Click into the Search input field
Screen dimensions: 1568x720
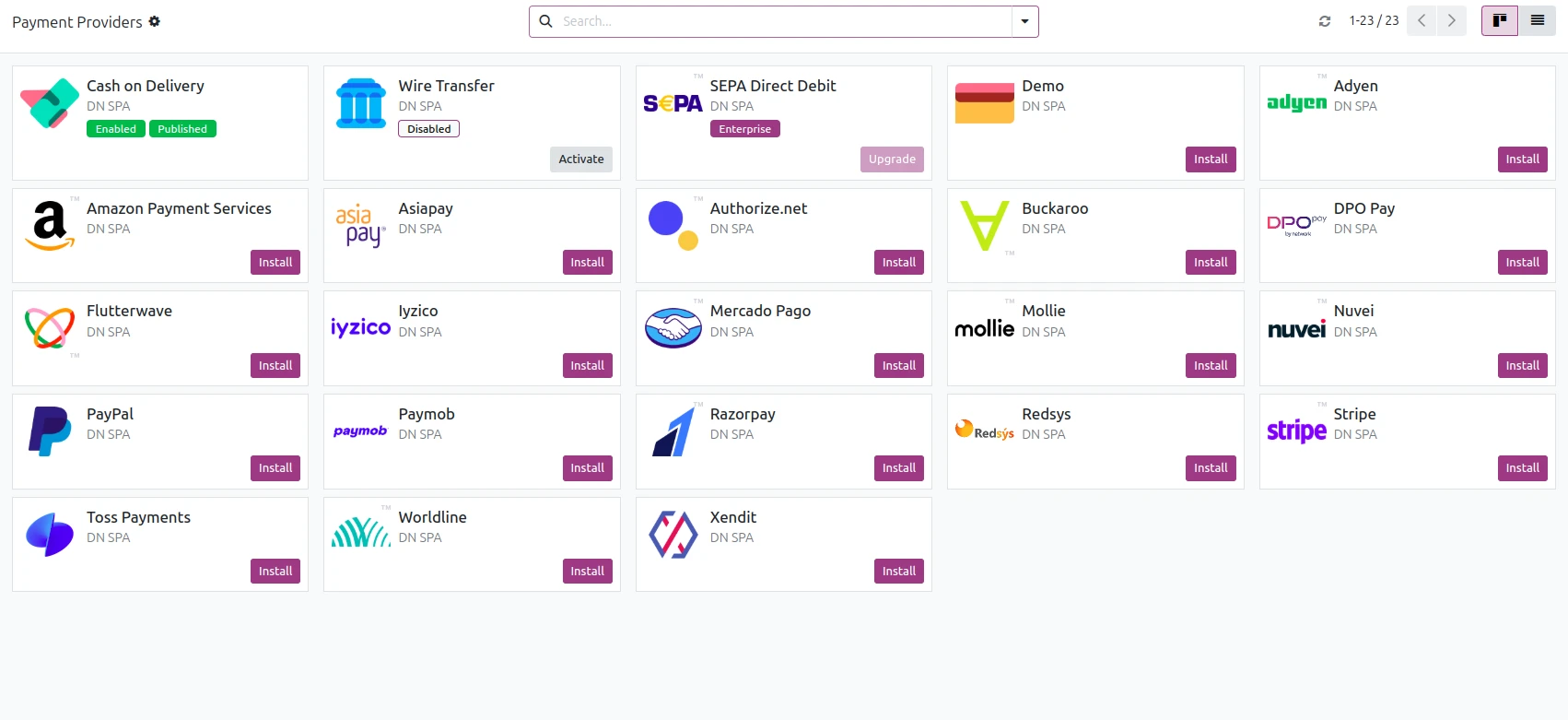click(x=783, y=21)
